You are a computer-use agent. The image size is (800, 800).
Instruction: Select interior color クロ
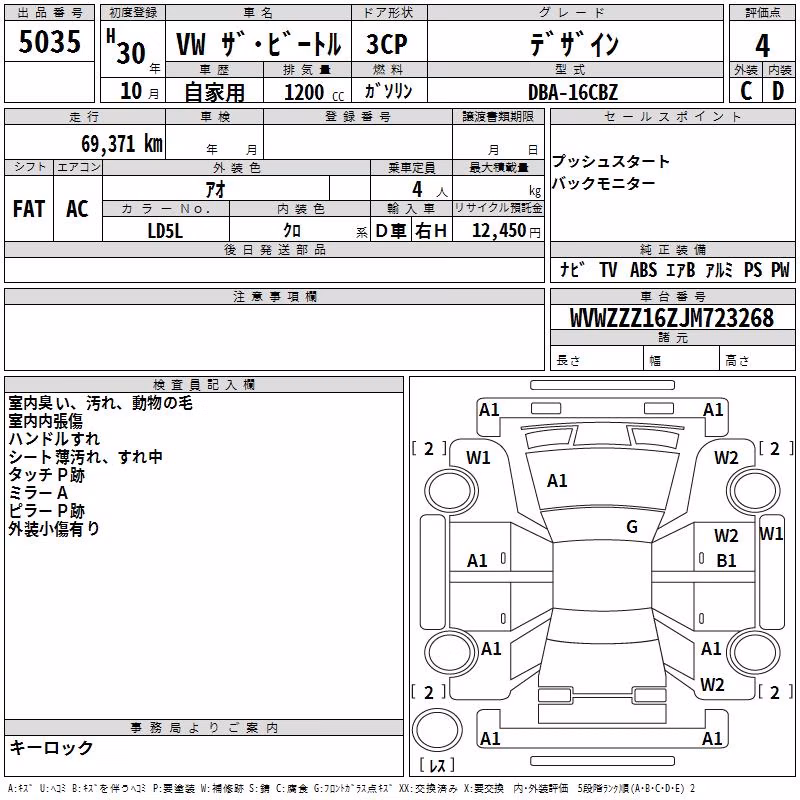click(x=292, y=230)
